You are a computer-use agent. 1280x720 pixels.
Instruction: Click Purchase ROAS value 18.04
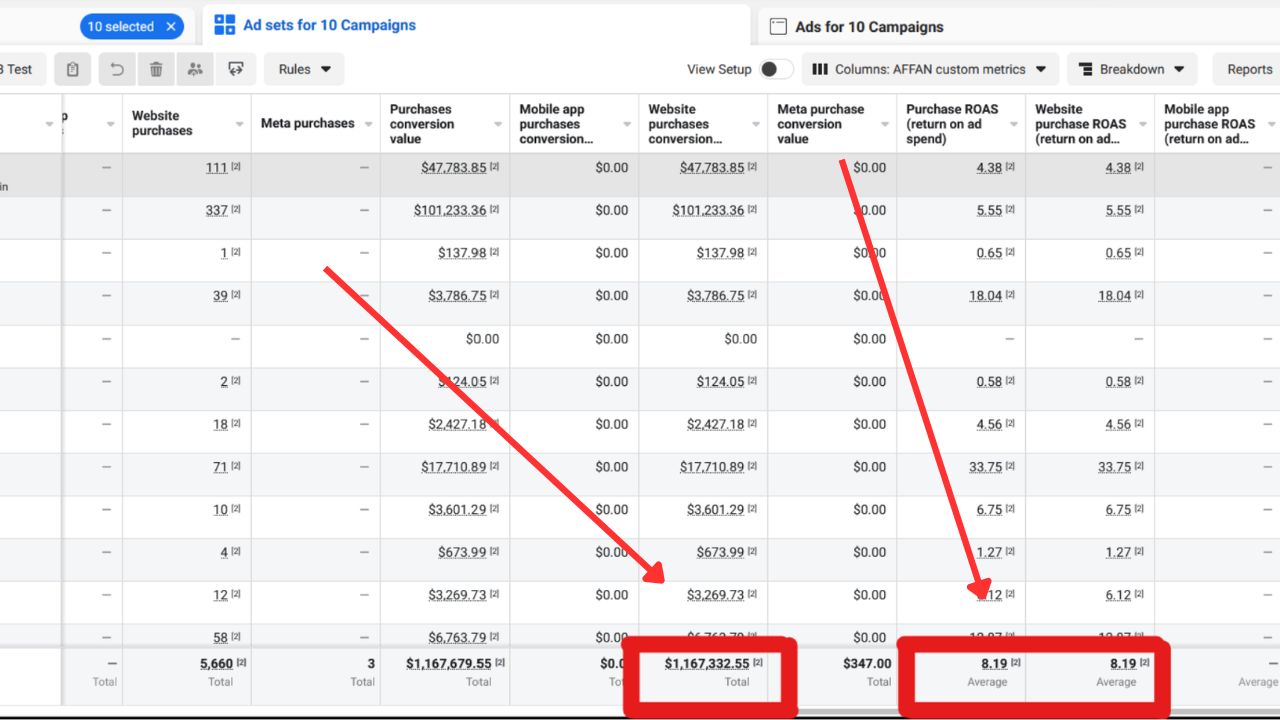coord(986,296)
